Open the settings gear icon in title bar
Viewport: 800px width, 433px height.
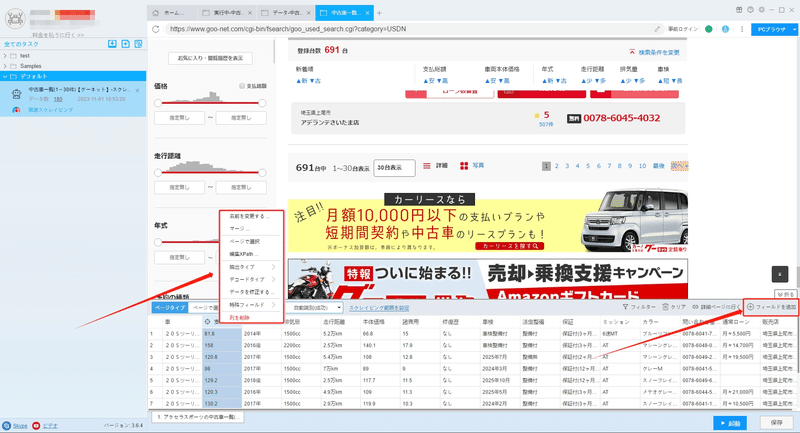click(762, 10)
